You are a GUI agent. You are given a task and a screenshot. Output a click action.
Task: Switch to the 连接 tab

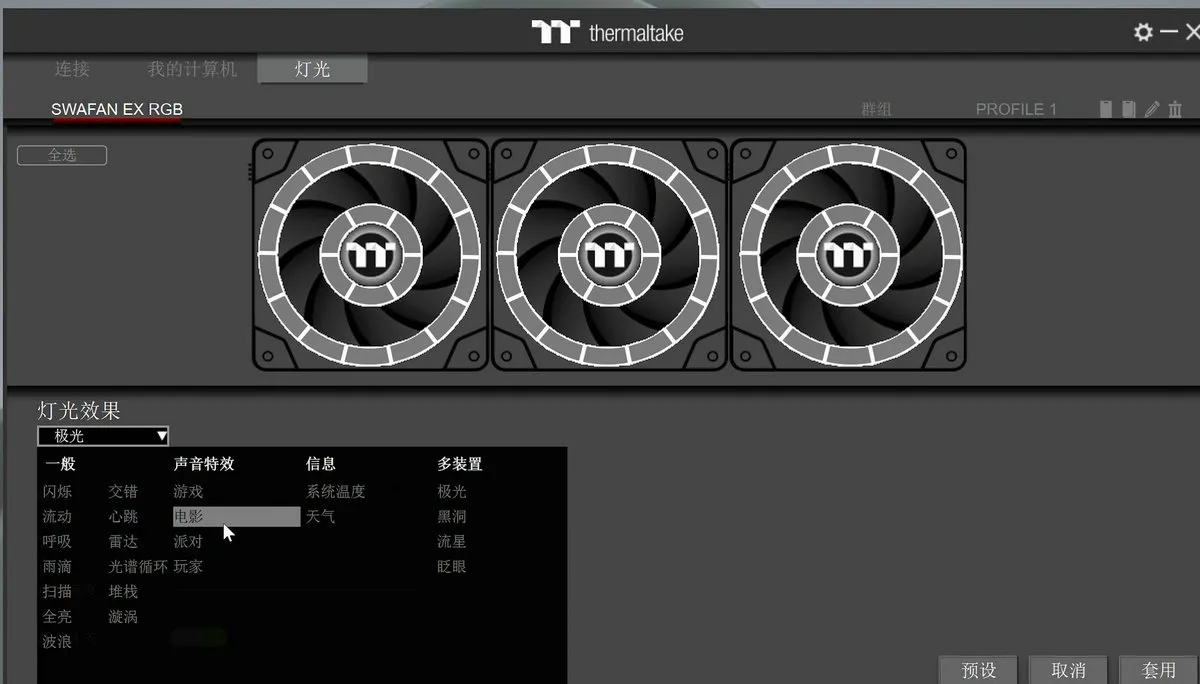coord(72,69)
